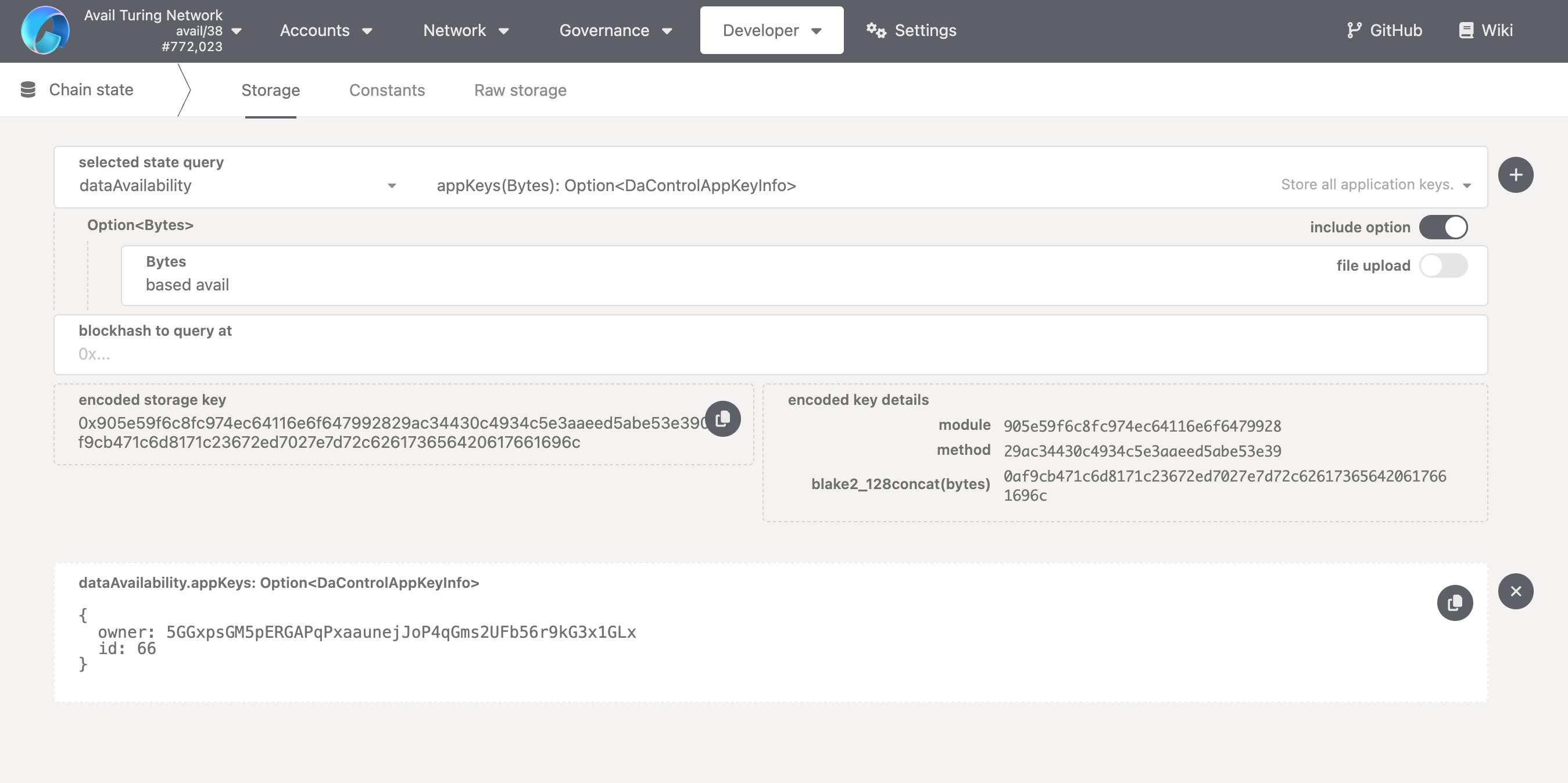Disable the include option toggle

pos(1442,228)
